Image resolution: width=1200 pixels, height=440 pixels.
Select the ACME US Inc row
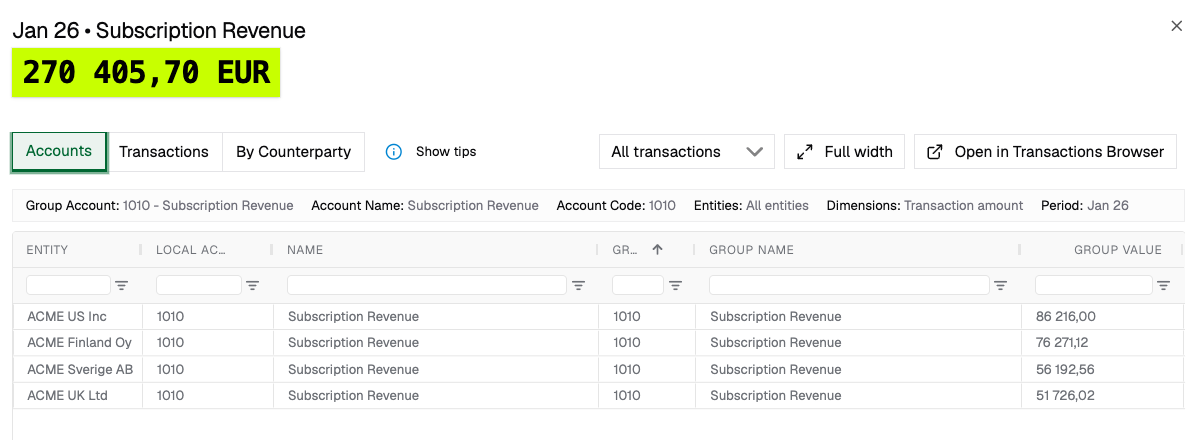[x=598, y=317]
